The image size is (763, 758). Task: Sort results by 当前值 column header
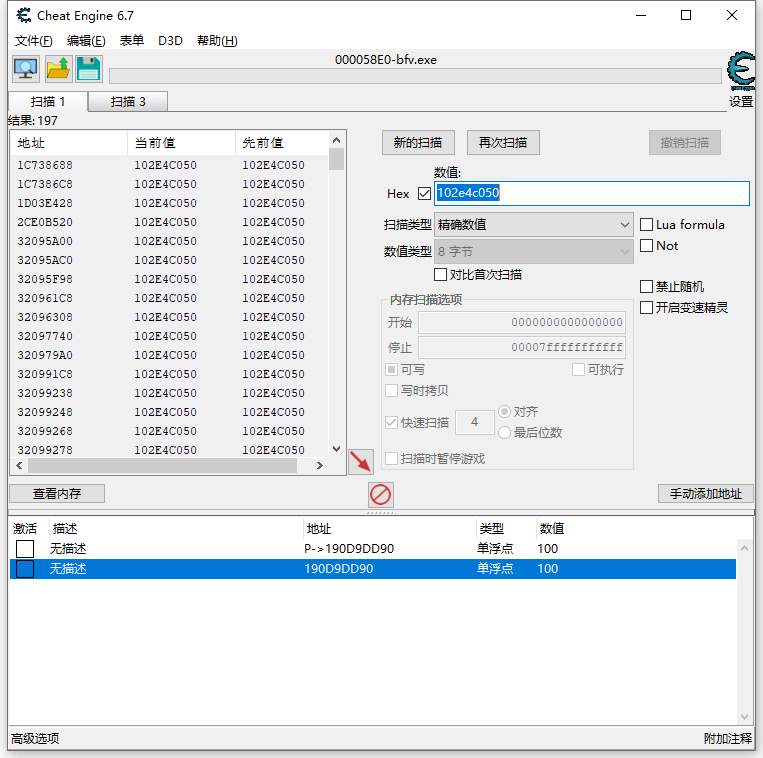tap(182, 143)
